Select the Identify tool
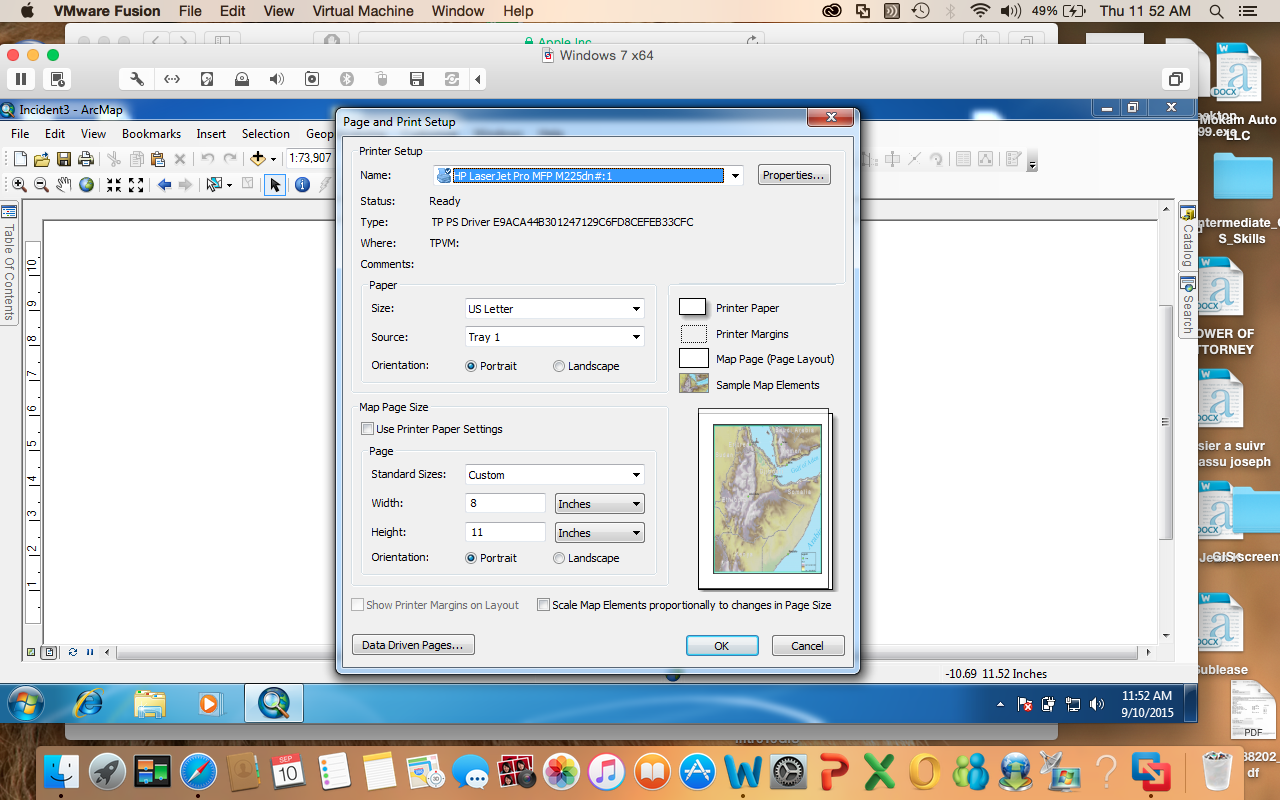The width and height of the screenshot is (1280, 800). click(x=301, y=184)
